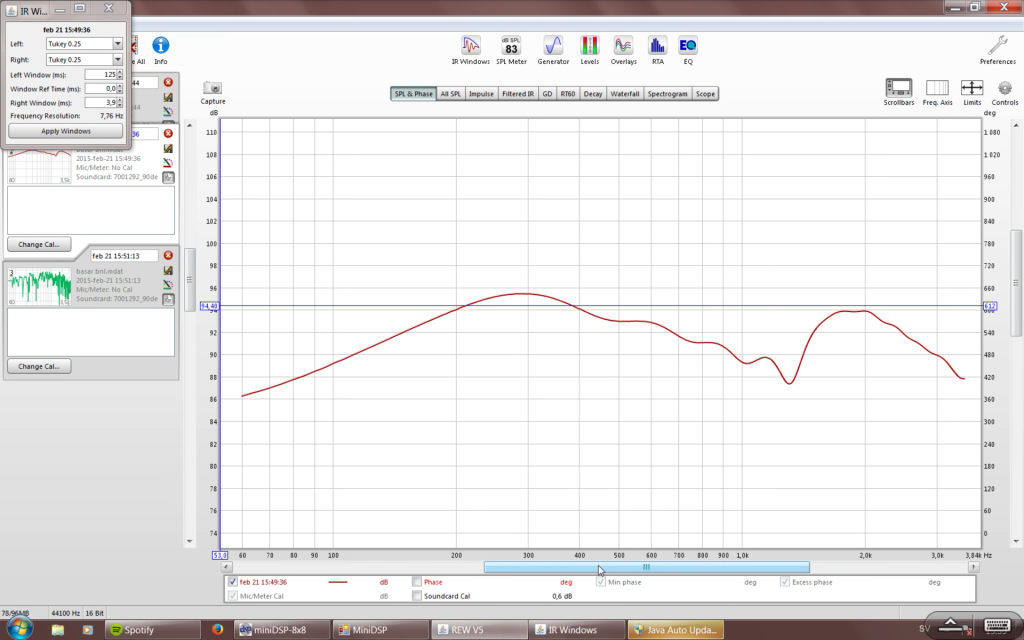
Task: Switch to miniDSP-8x8 taskbar window
Action: 281,630
